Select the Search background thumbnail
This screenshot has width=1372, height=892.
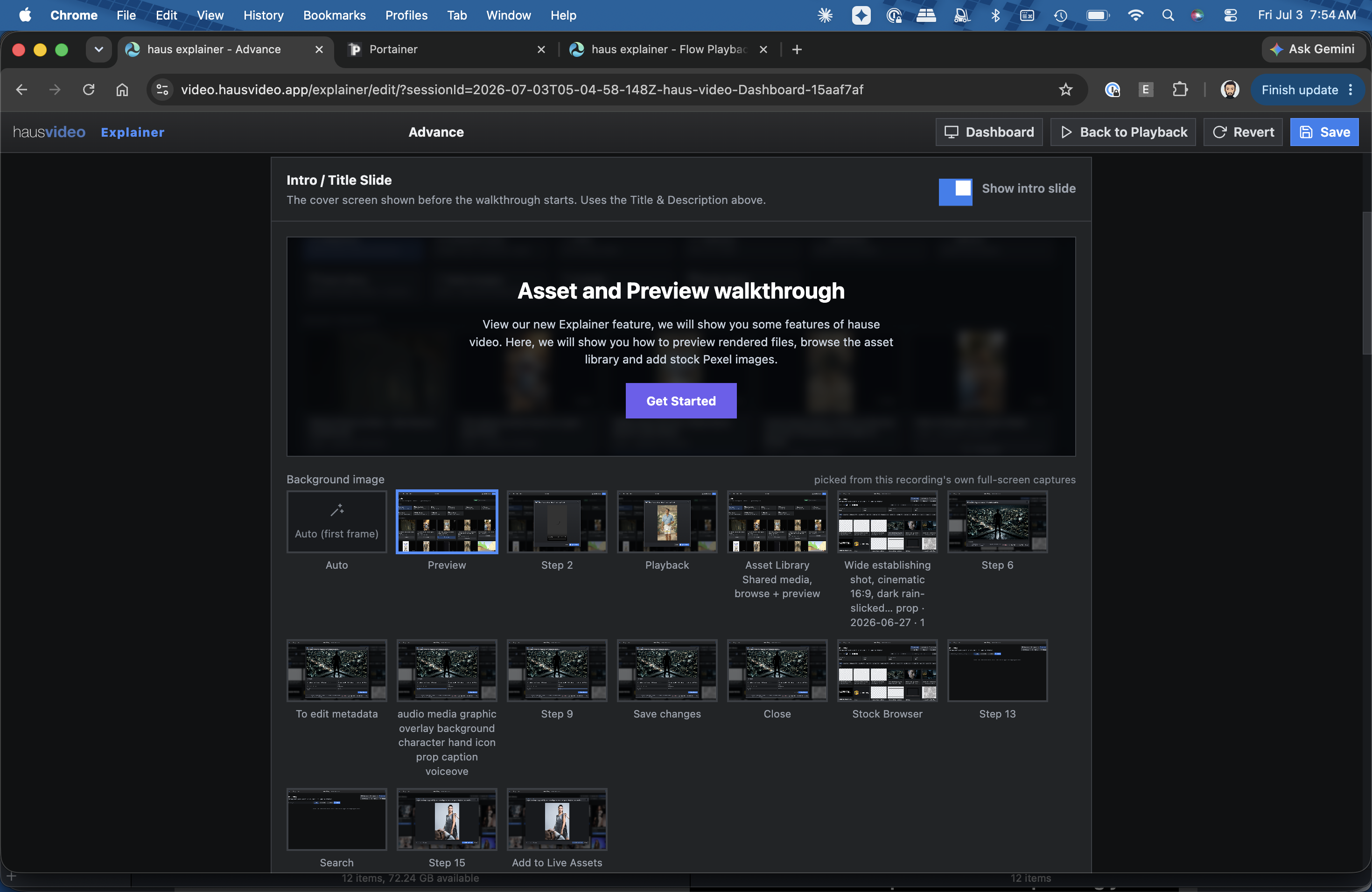click(336, 819)
